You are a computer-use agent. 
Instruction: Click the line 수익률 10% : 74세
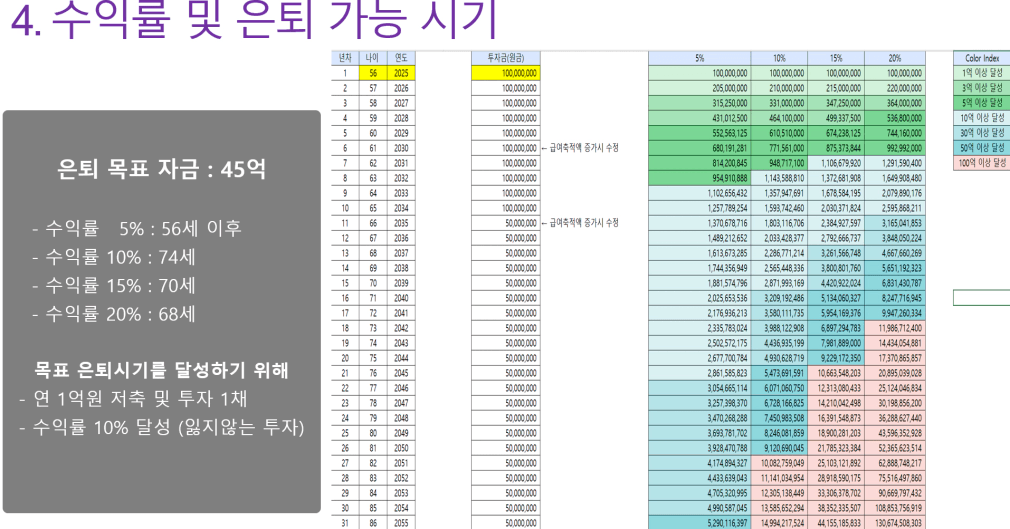pos(113,257)
